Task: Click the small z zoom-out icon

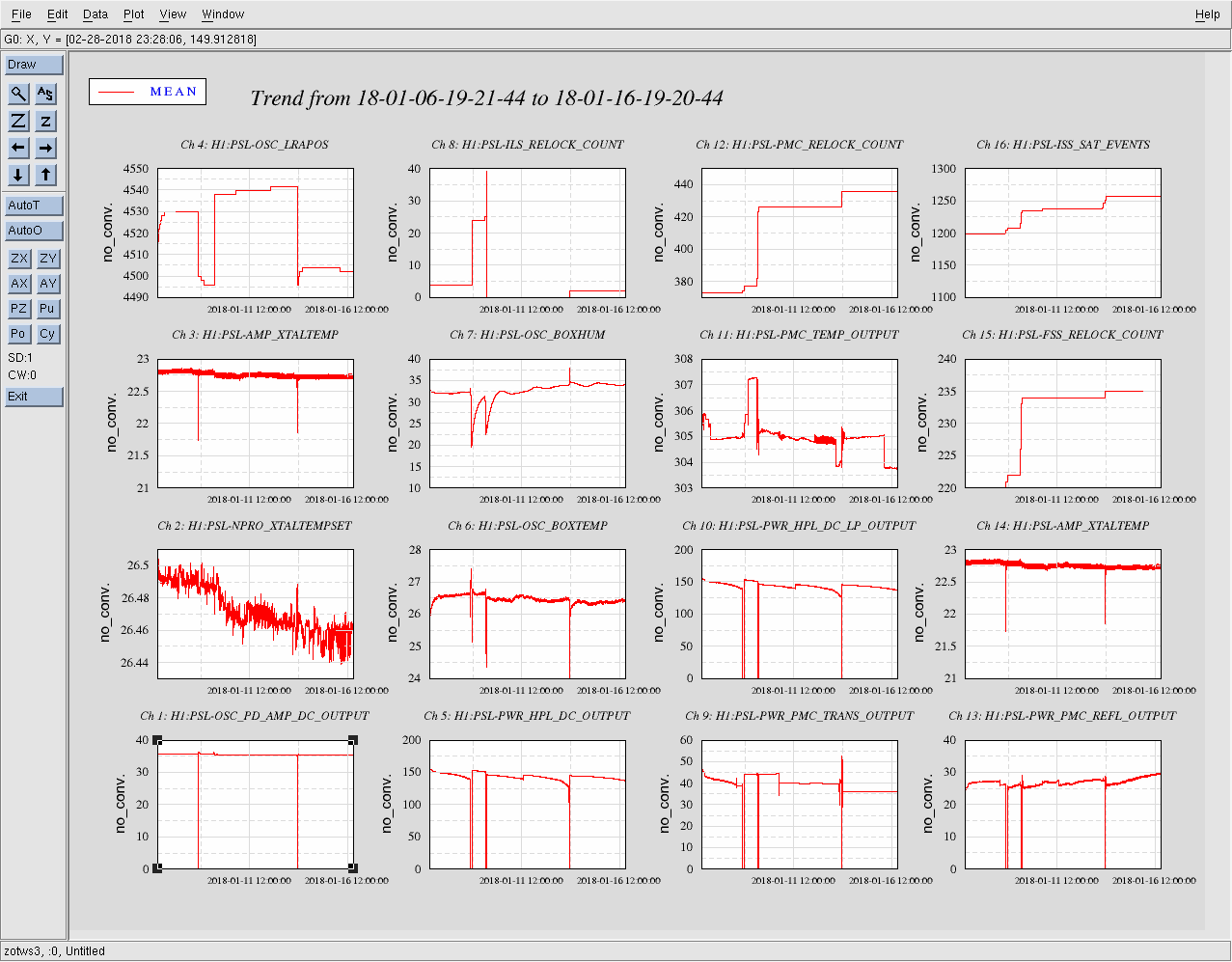Action: (x=46, y=121)
